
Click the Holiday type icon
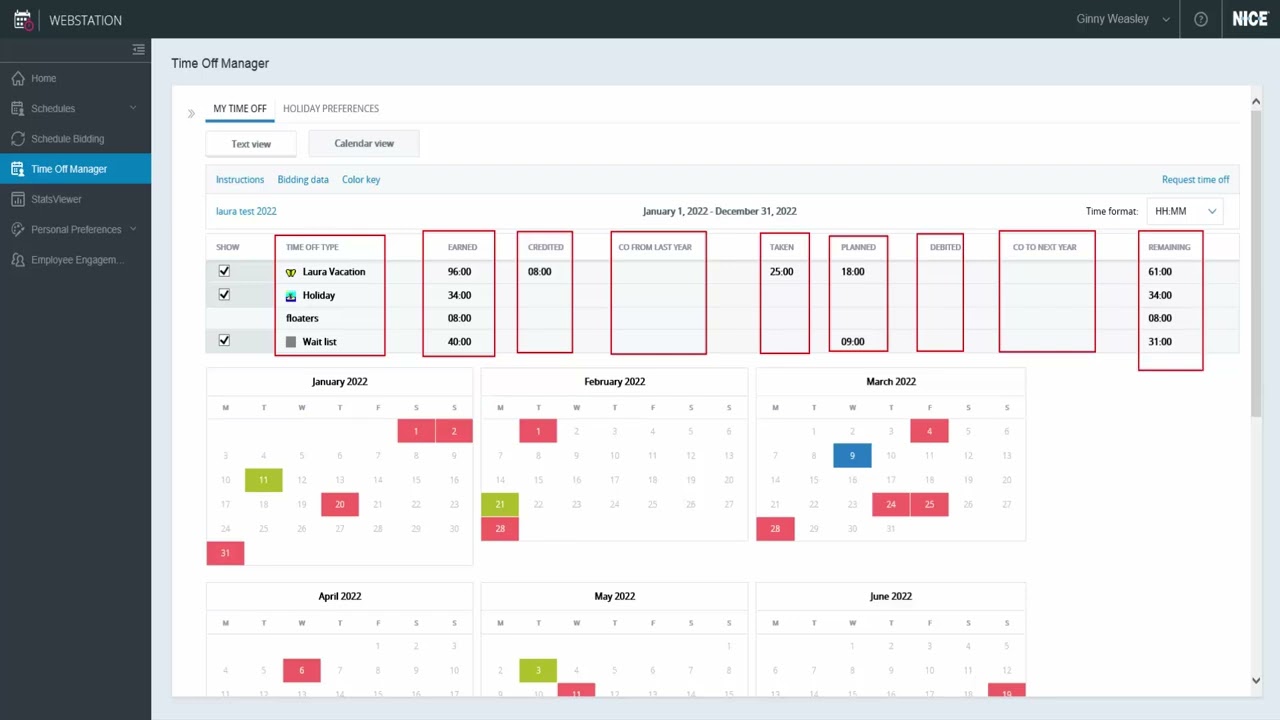pos(291,296)
